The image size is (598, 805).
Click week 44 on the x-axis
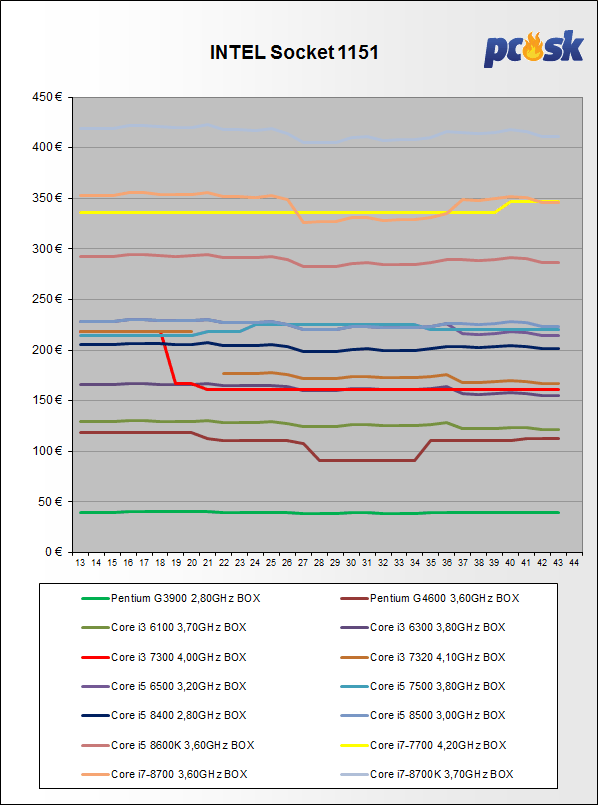(574, 563)
